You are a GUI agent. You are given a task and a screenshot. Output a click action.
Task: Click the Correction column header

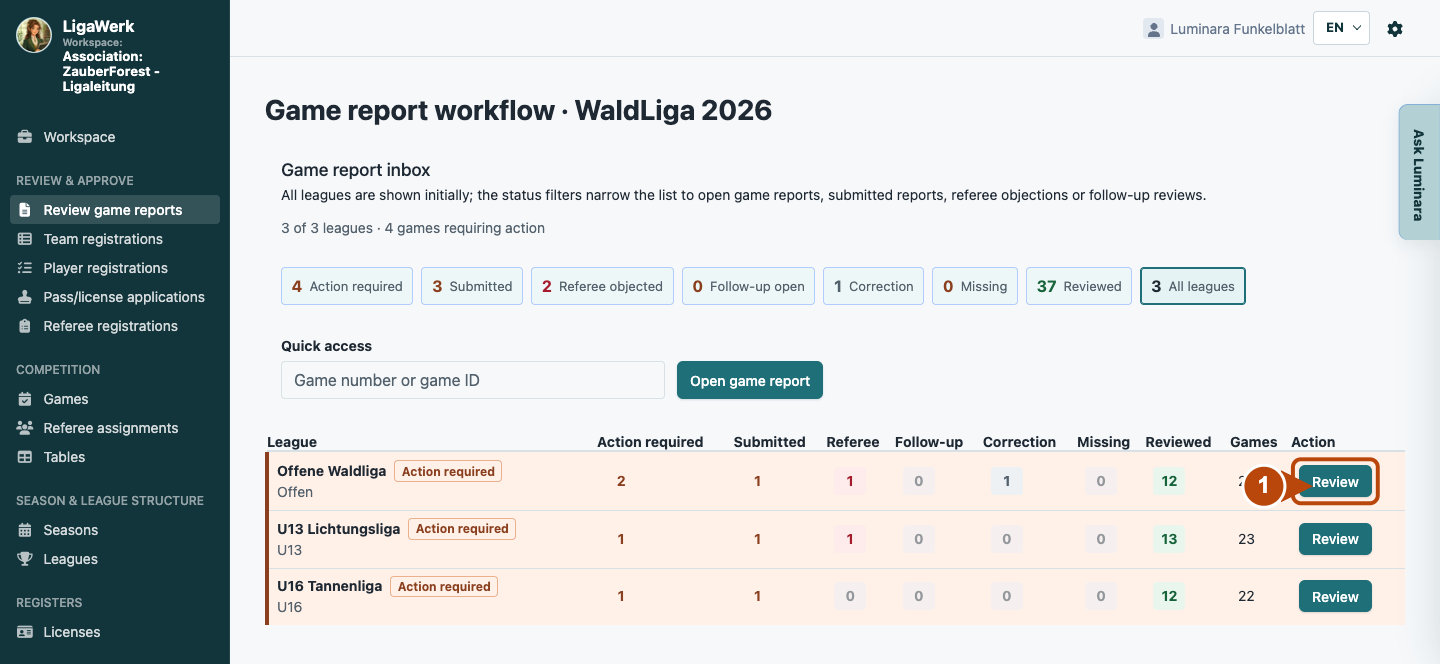1019,442
